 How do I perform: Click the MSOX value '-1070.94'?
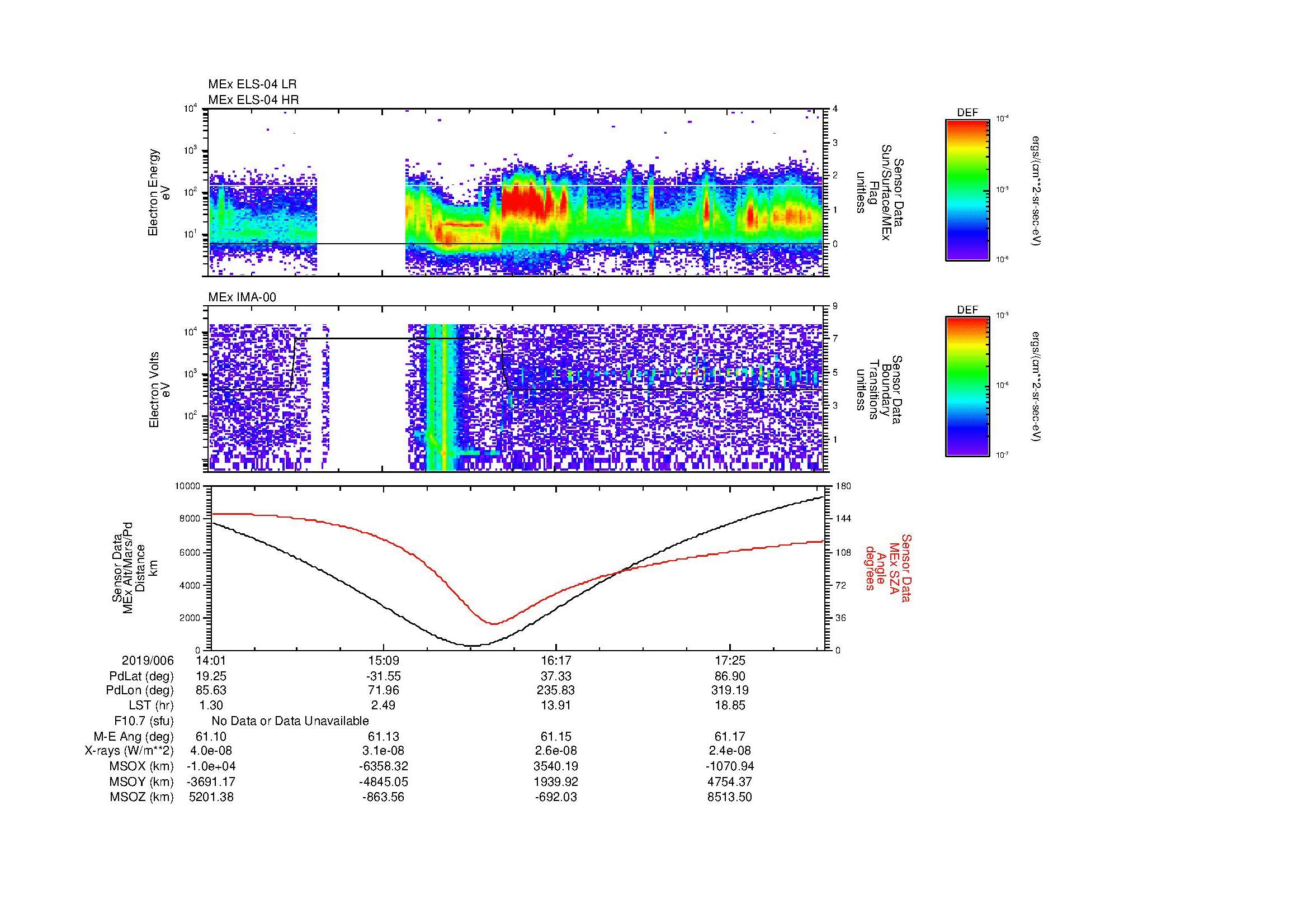[x=730, y=766]
